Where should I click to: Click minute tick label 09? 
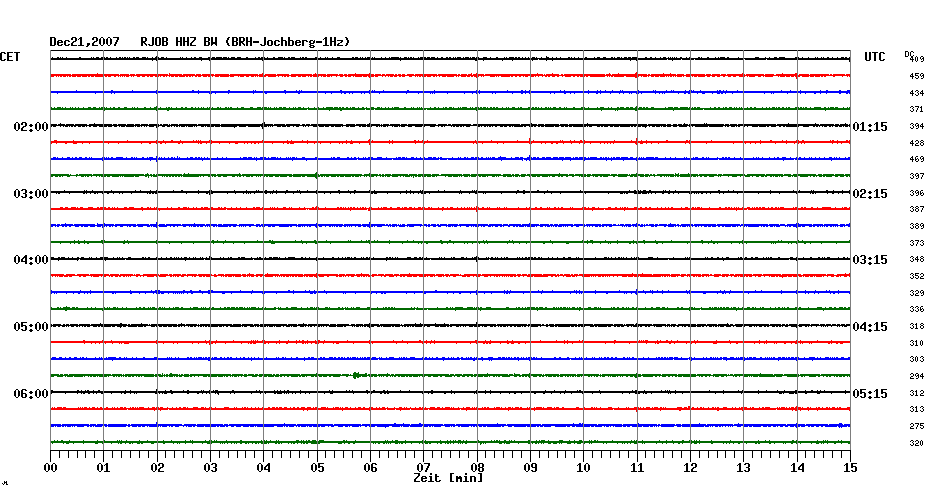(531, 468)
